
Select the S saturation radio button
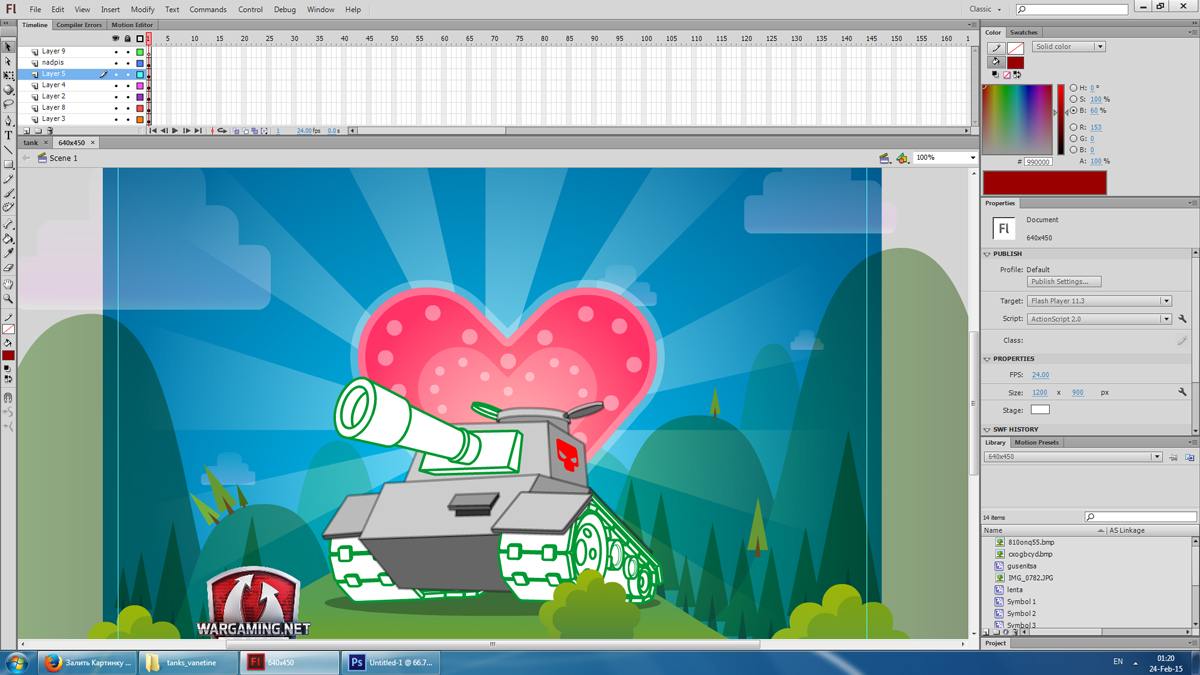(1073, 99)
